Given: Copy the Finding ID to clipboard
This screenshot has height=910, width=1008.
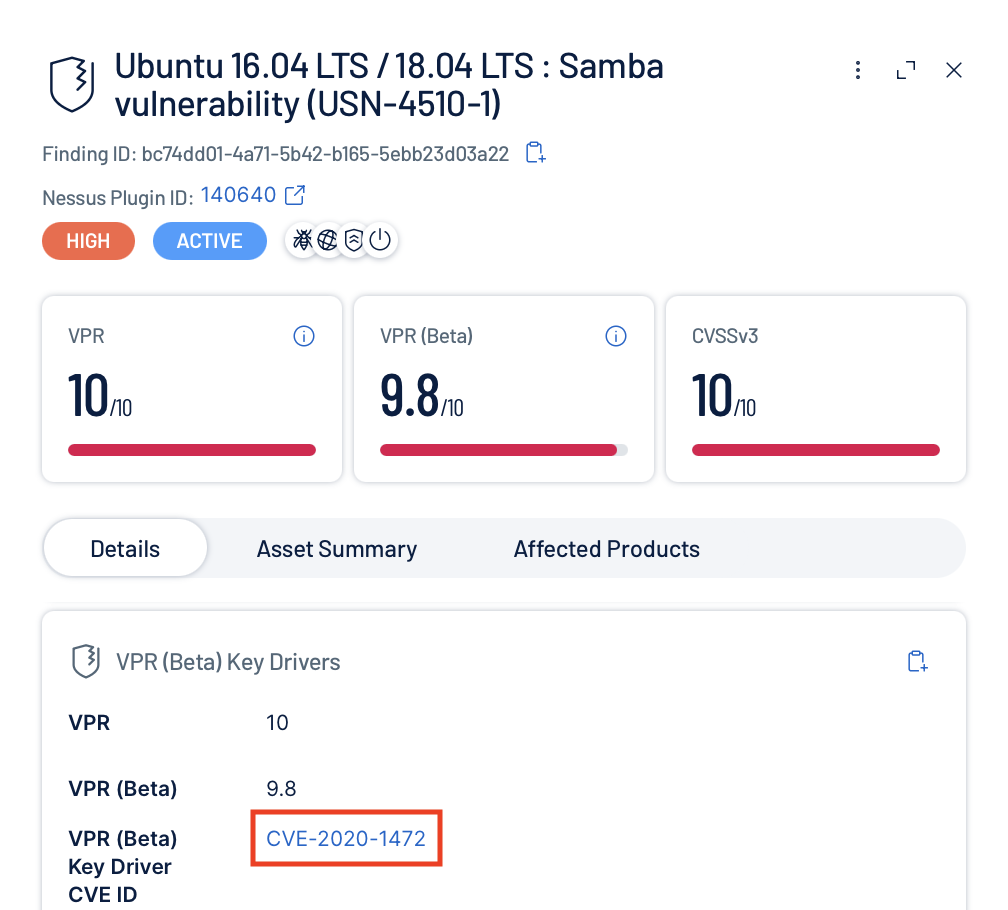Looking at the screenshot, I should 536,153.
